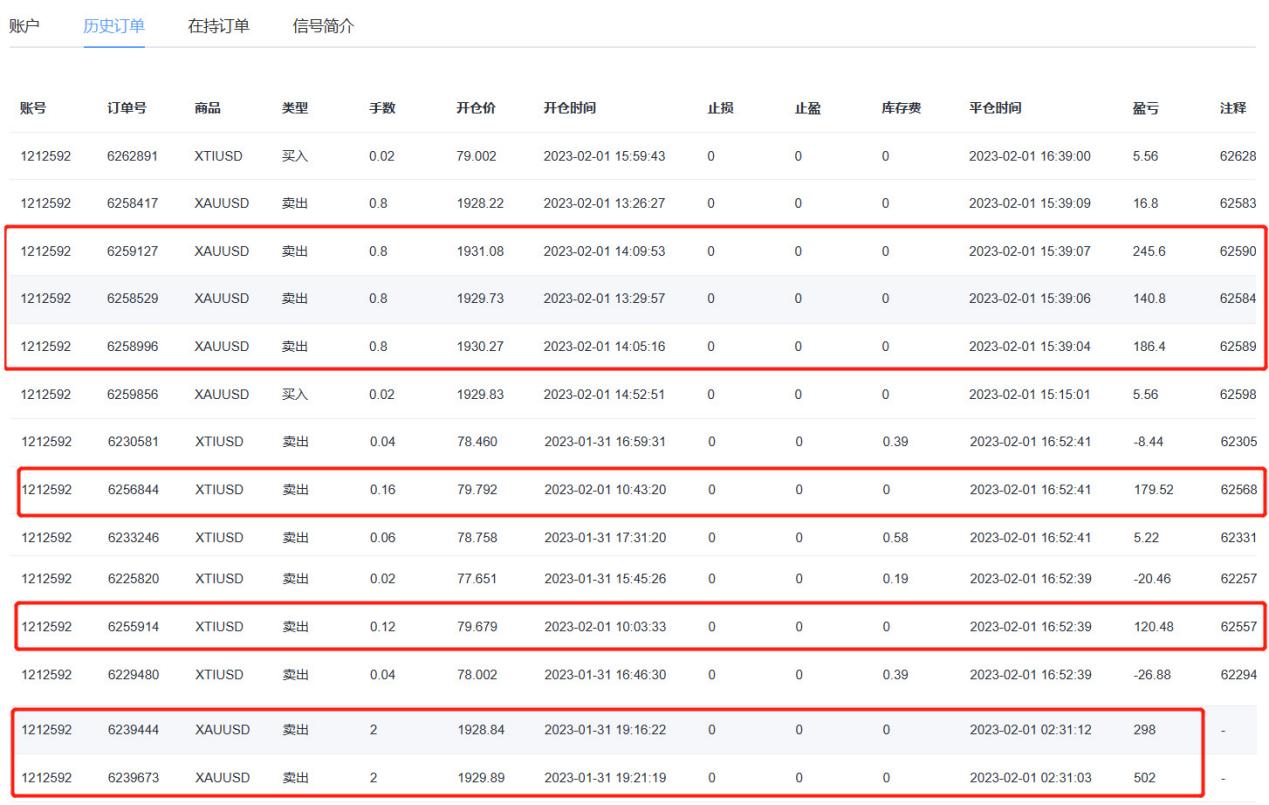Viewport: 1269px width, 805px height.
Task: Select order number 6262891 cell
Action: pyautogui.click(x=133, y=156)
